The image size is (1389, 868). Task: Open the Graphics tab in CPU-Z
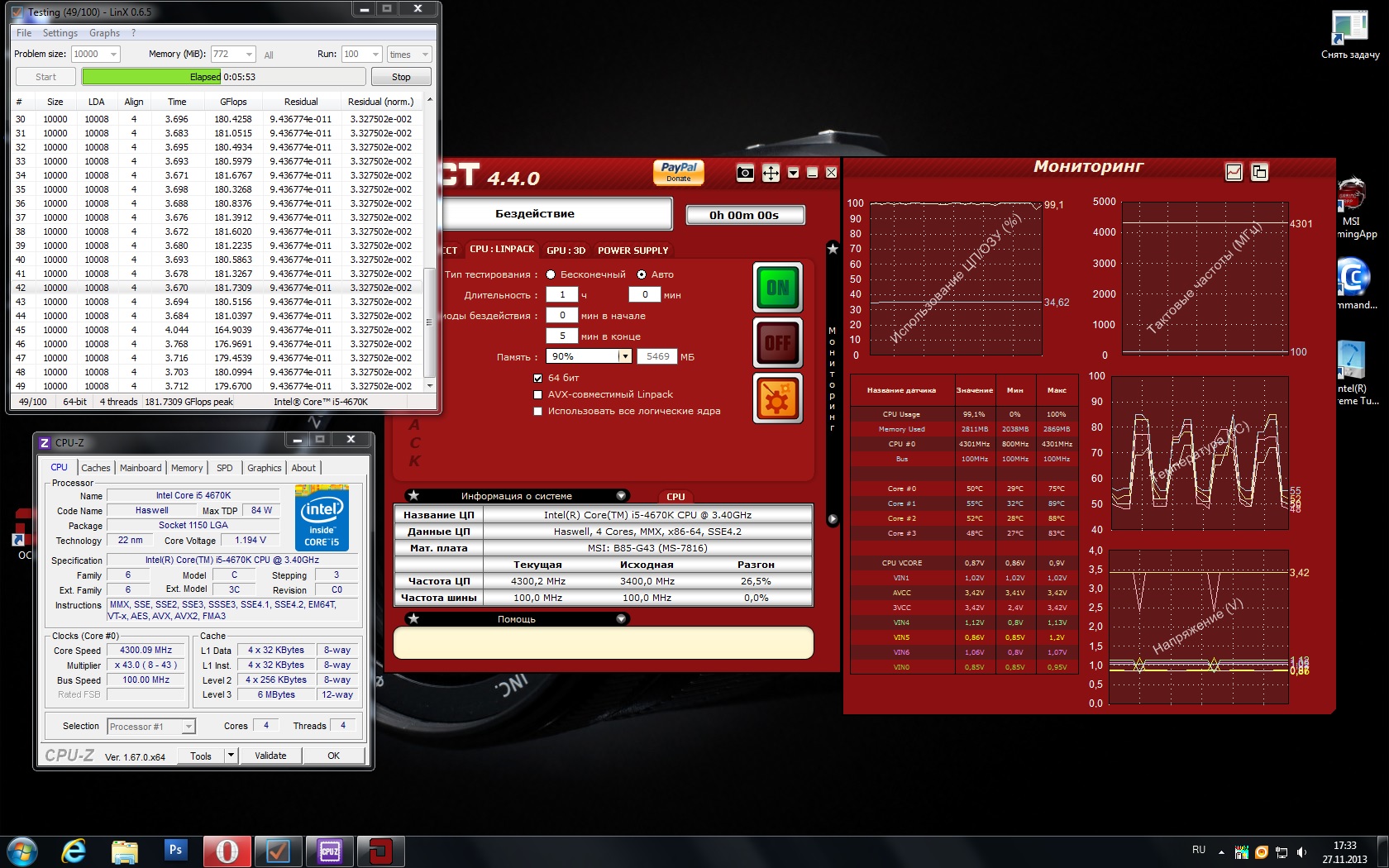tap(265, 468)
